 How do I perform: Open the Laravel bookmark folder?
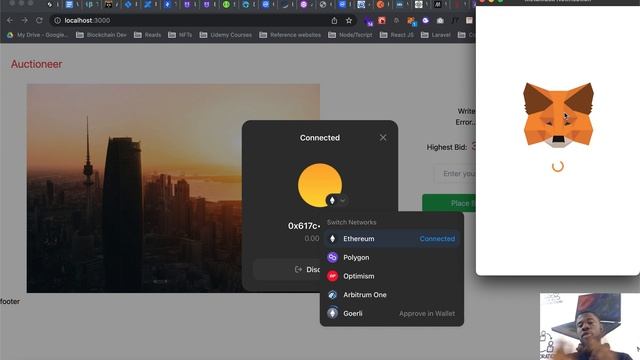[x=436, y=35]
